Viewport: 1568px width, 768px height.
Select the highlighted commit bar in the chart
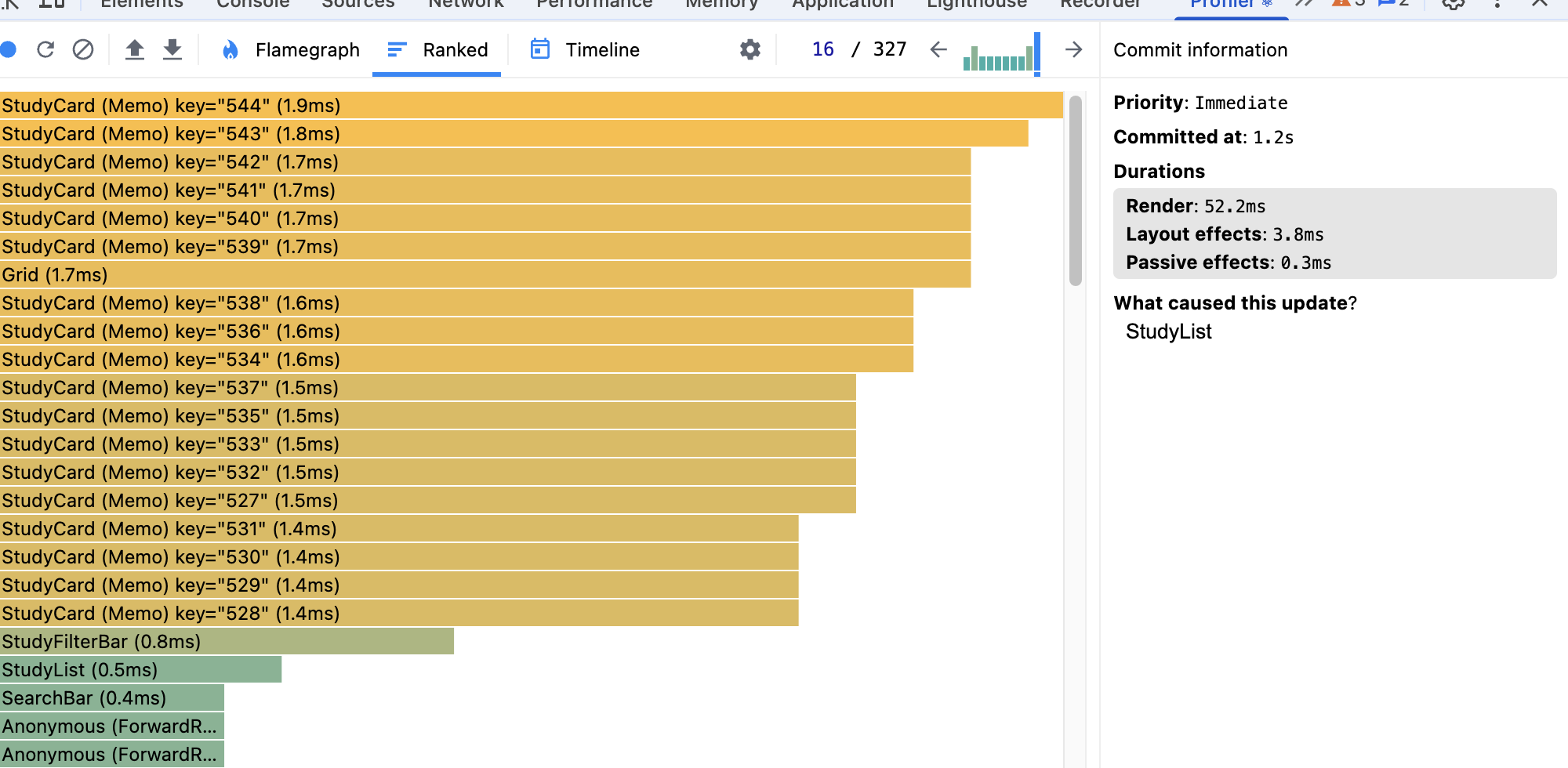pos(1037,52)
